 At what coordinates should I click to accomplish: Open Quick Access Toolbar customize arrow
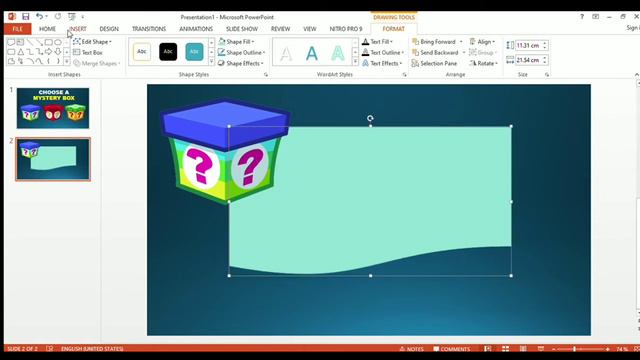point(82,17)
